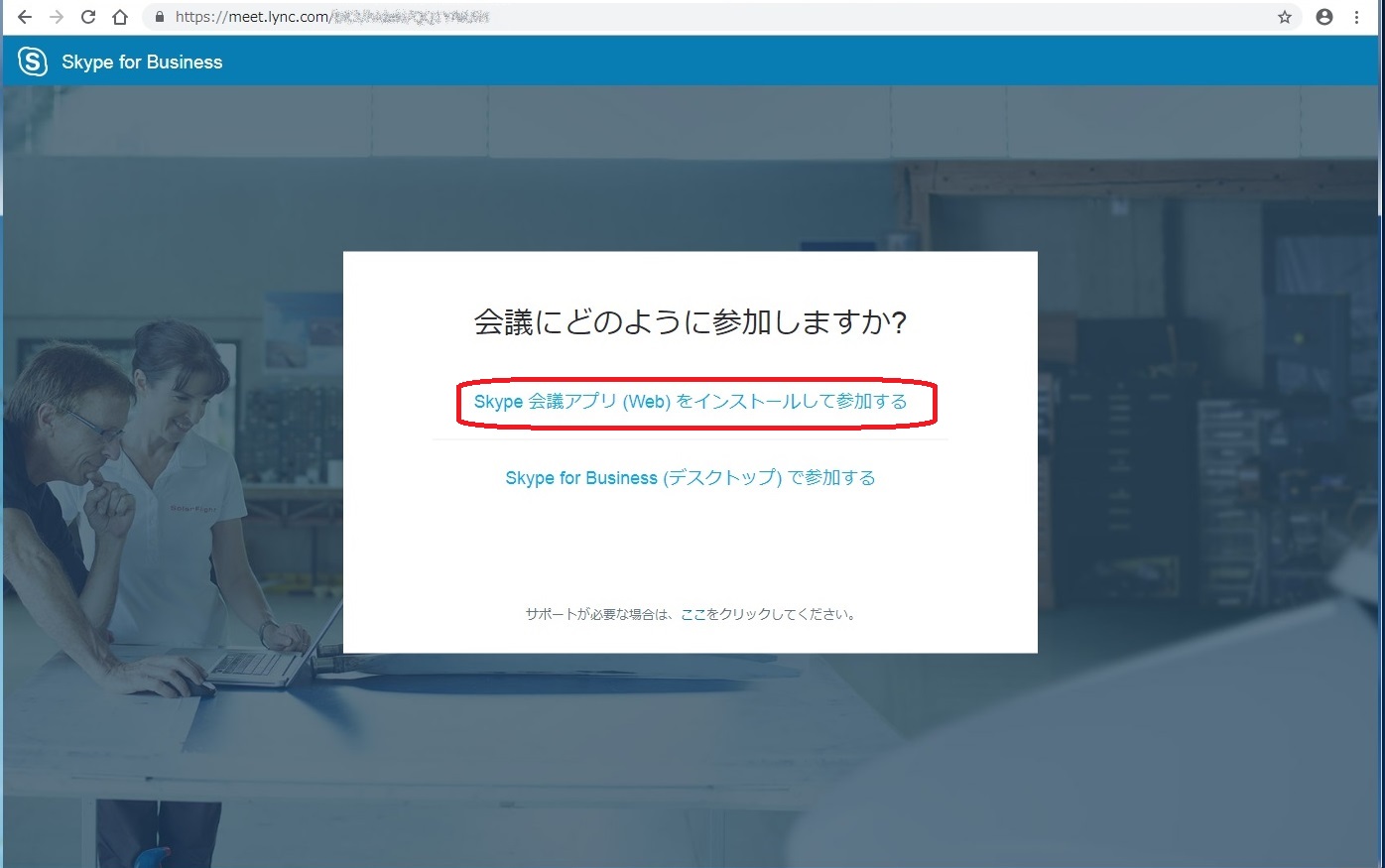
Task: Go back using the browser back arrow
Action: [x=25, y=17]
